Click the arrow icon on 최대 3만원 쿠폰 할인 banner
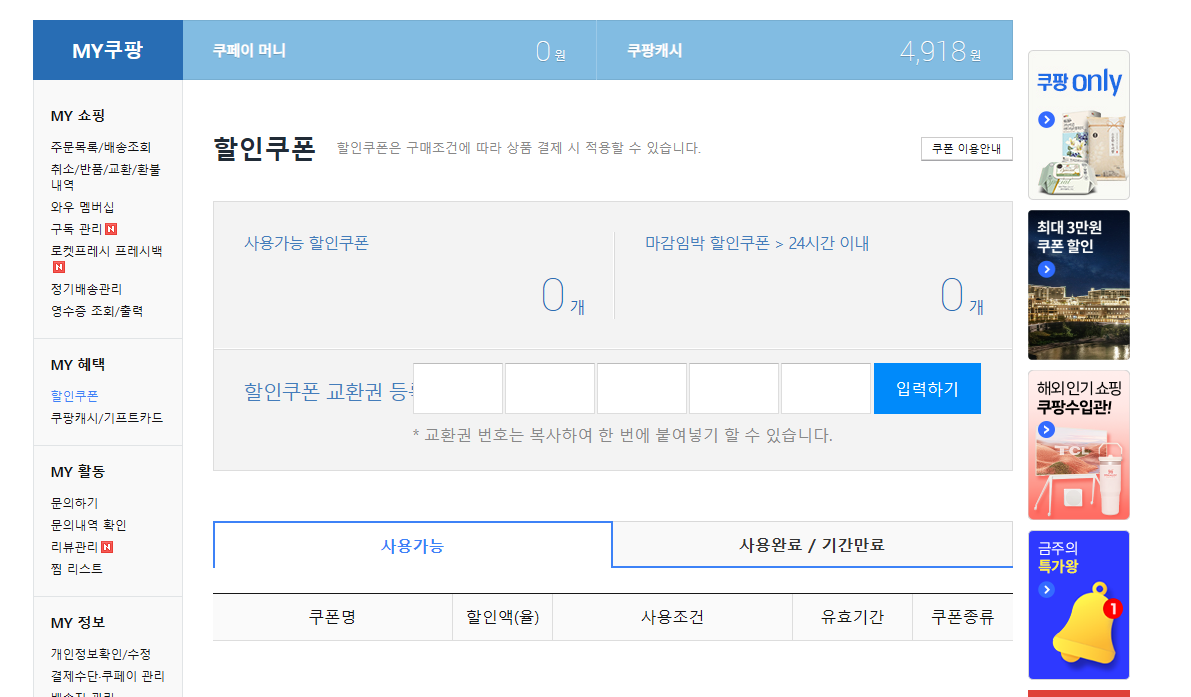Image resolution: width=1191 pixels, height=697 pixels. click(1046, 269)
